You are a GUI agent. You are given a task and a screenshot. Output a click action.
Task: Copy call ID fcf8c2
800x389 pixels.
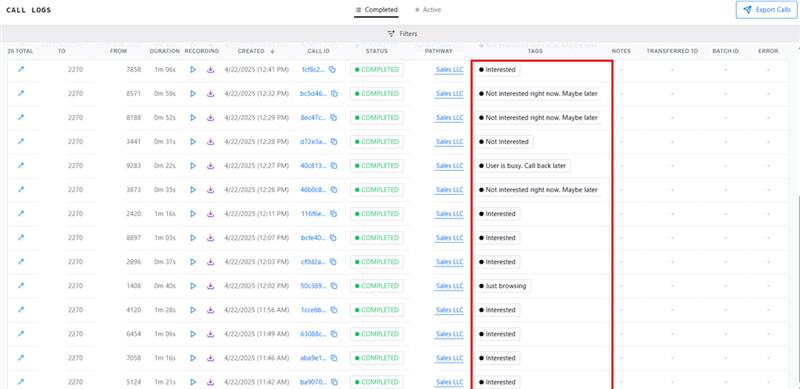click(x=332, y=69)
